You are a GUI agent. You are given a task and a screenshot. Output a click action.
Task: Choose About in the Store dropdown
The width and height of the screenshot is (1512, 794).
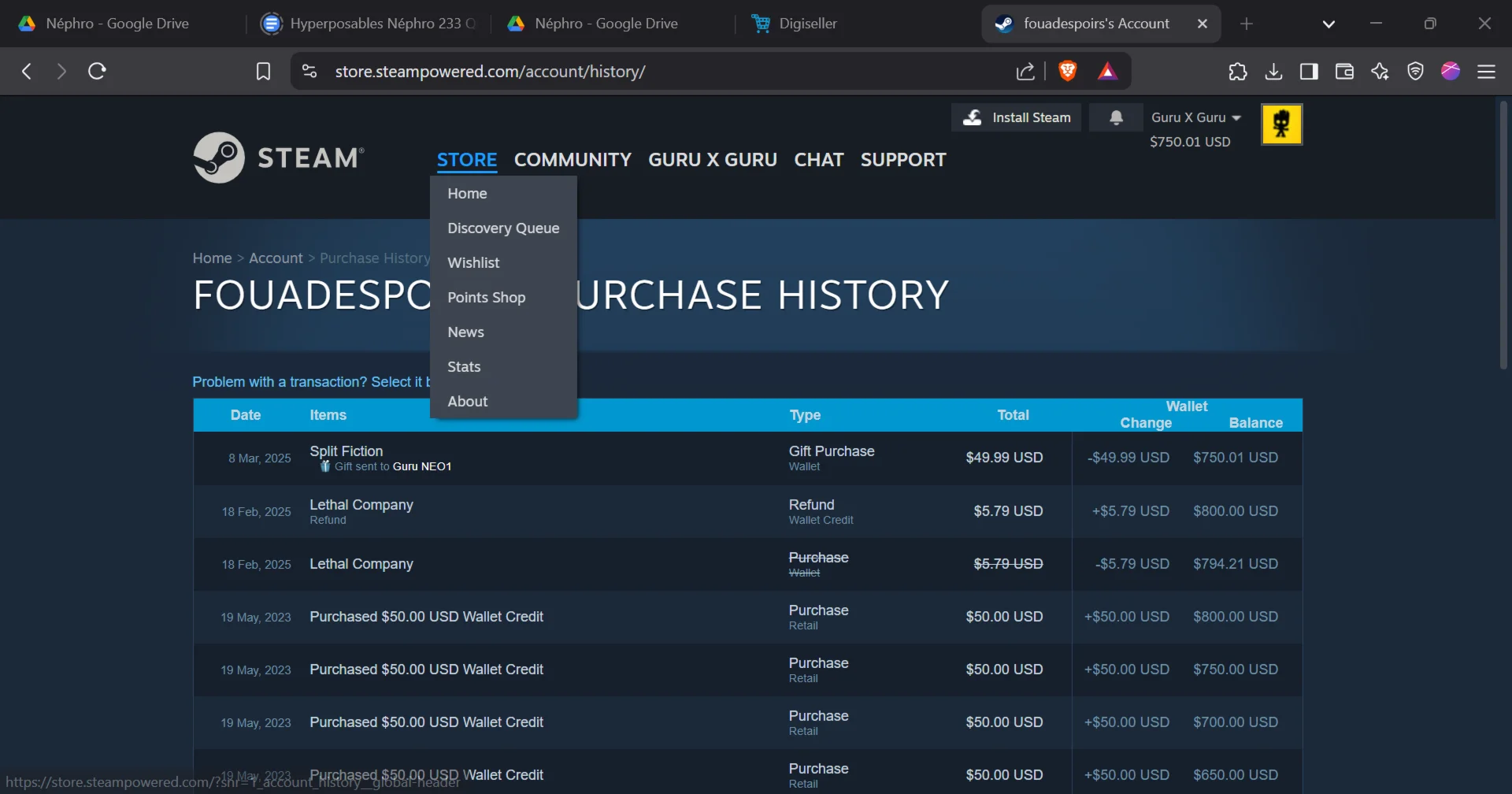(x=503, y=402)
